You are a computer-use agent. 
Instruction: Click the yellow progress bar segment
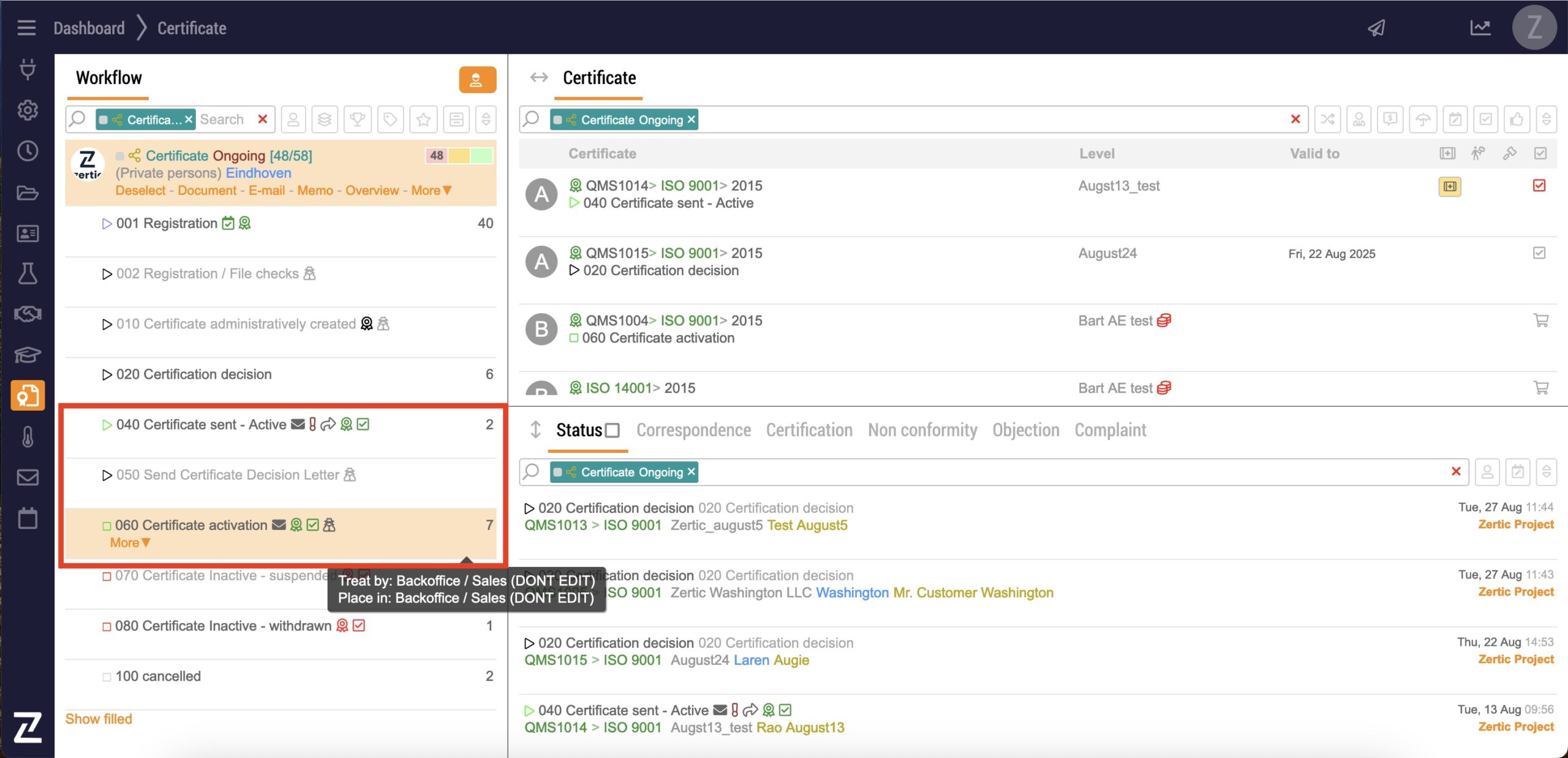click(x=459, y=156)
